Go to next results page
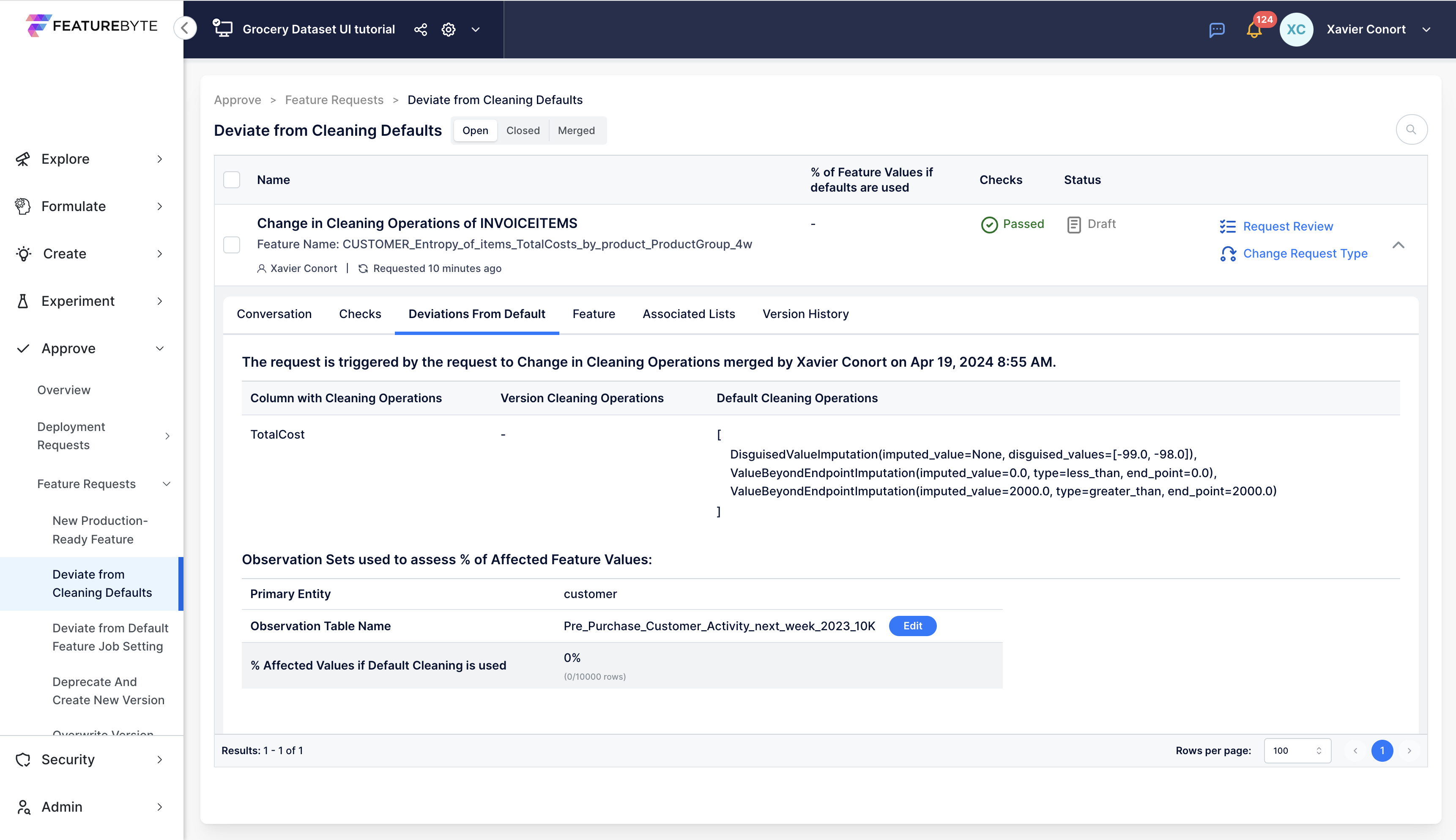This screenshot has height=840, width=1456. tap(1409, 751)
